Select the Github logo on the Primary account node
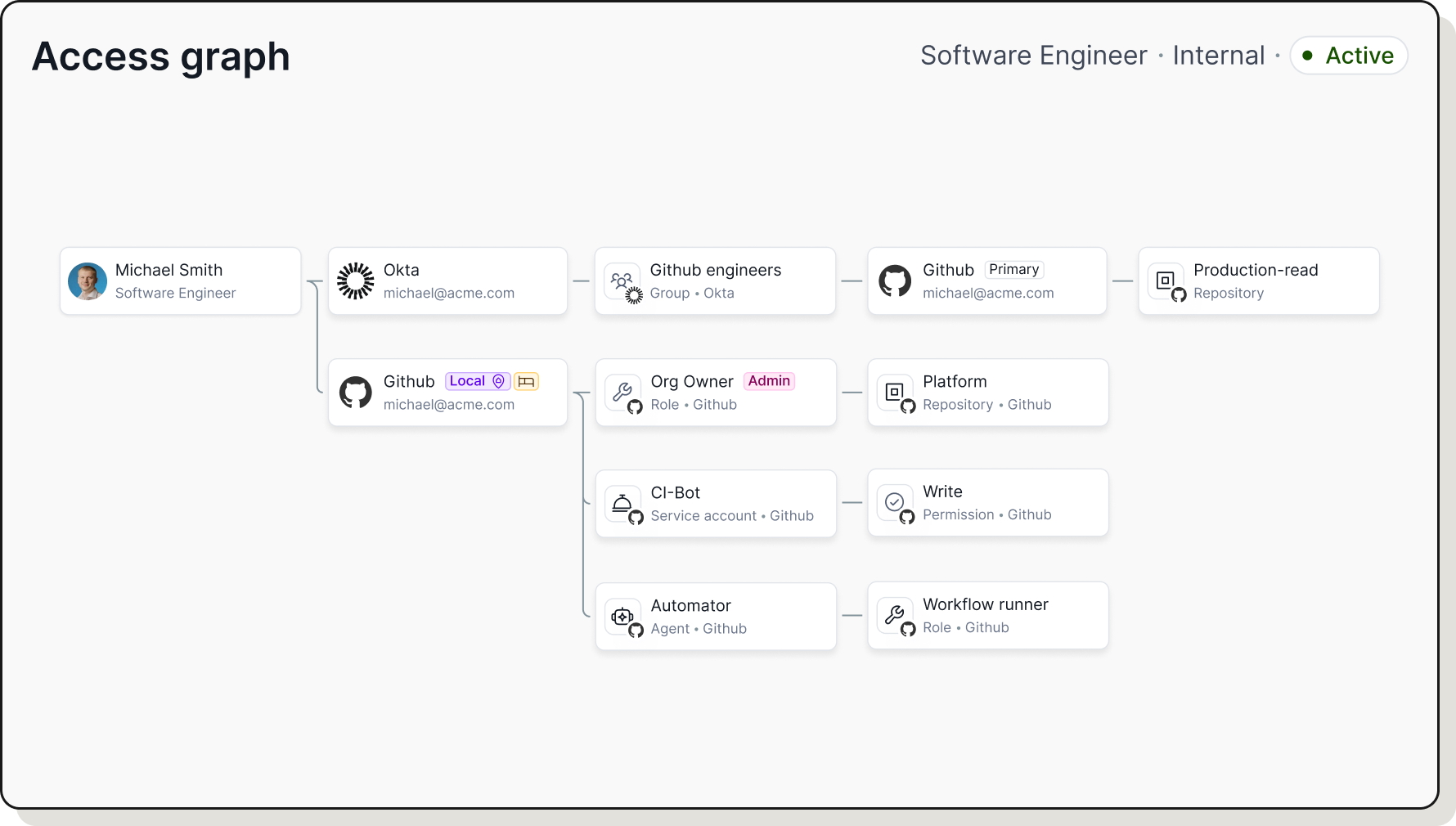The image size is (1456, 826). pyautogui.click(x=895, y=281)
